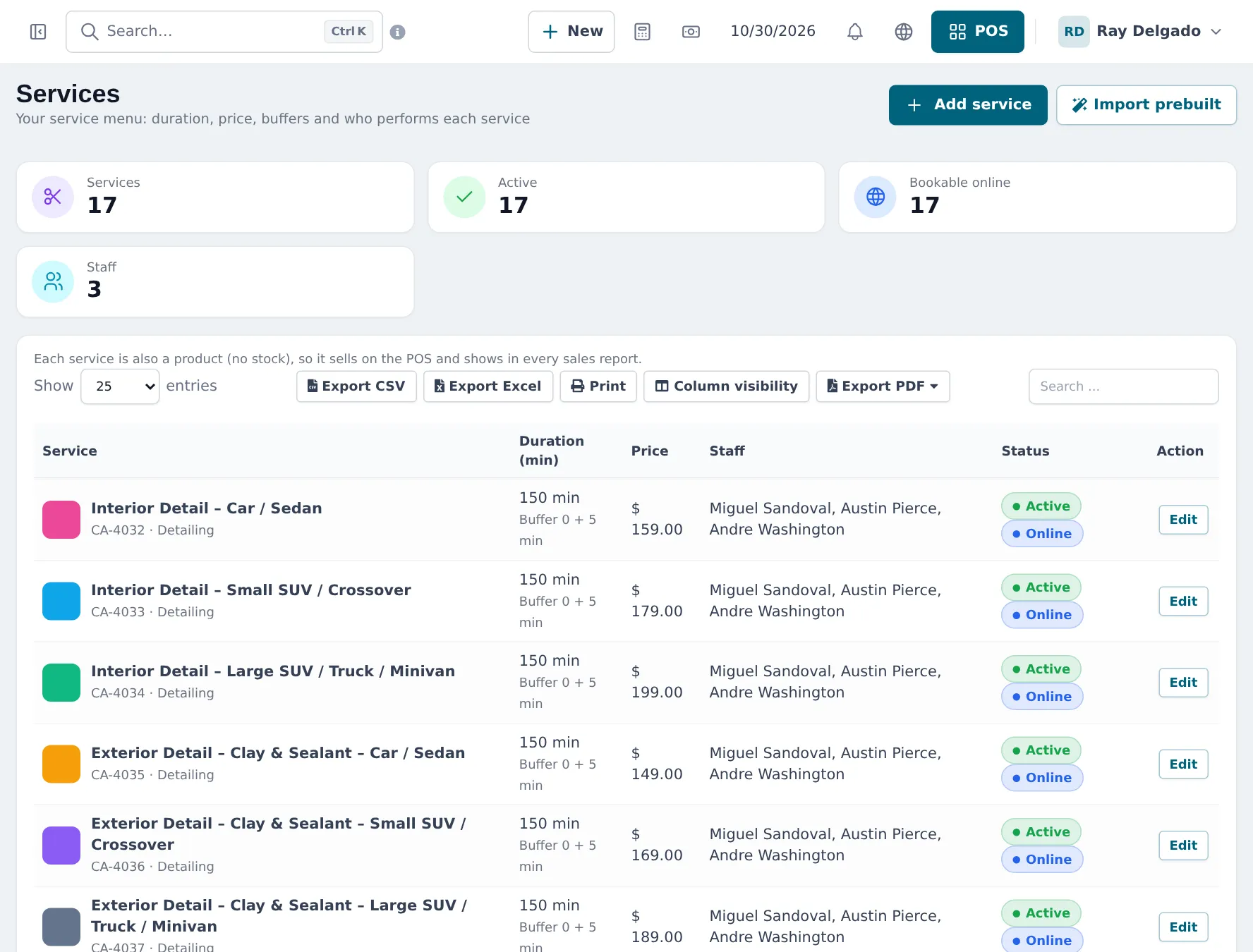
Task: Add a new service
Action: click(x=968, y=105)
